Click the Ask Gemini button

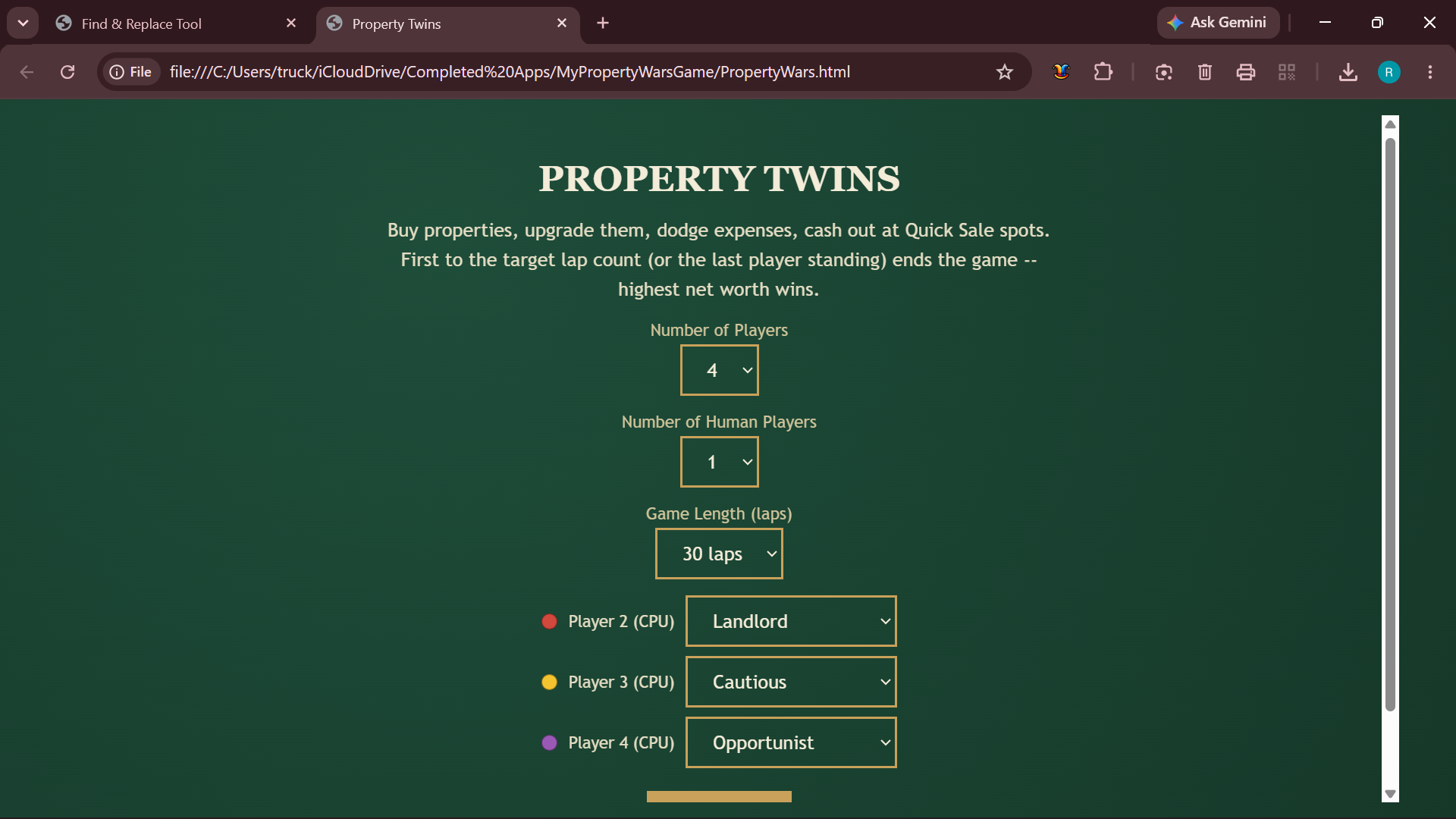coord(1218,23)
